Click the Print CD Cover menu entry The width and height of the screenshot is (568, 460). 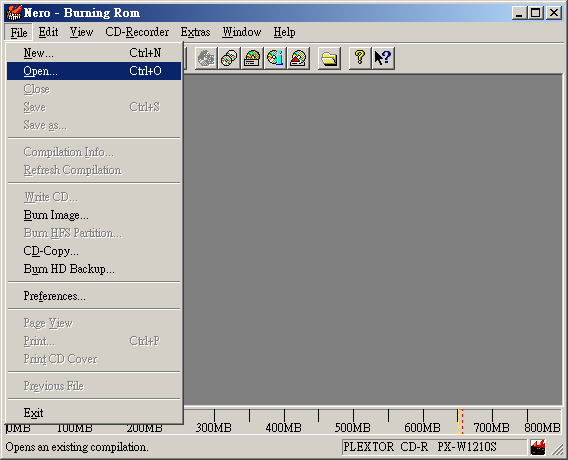[94, 359]
